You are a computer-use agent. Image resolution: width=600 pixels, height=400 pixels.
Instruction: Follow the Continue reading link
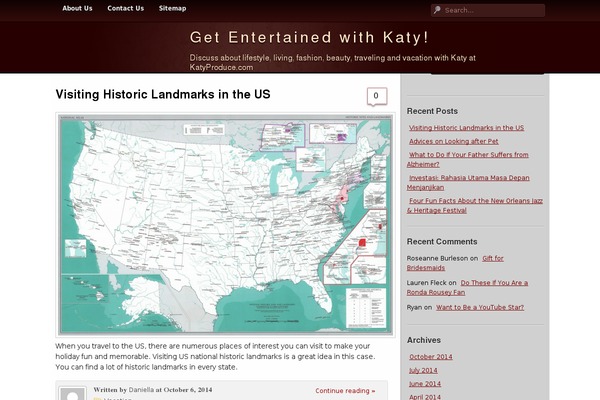pyautogui.click(x=345, y=390)
